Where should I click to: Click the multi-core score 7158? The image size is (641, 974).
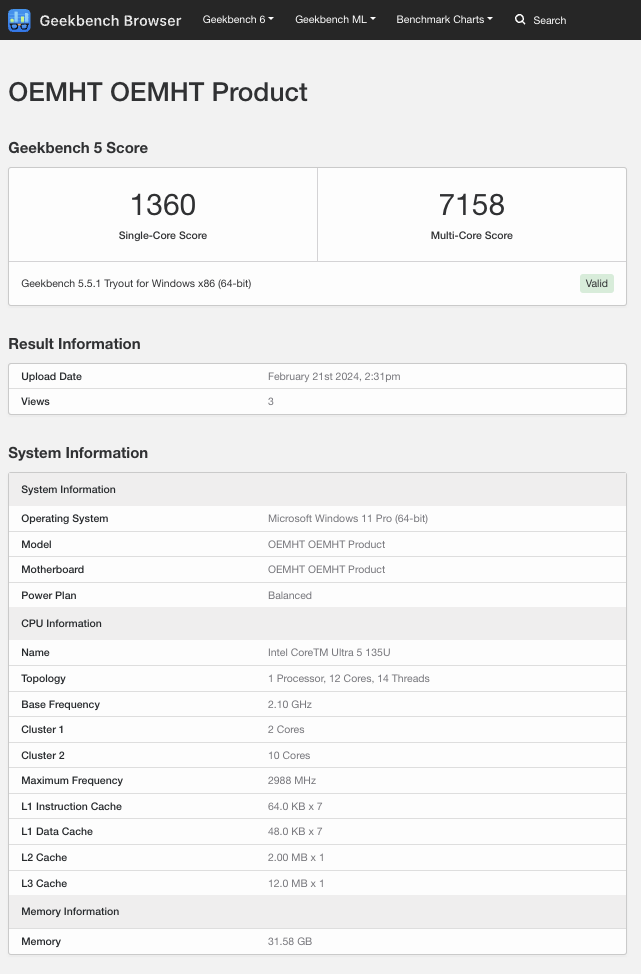pyautogui.click(x=471, y=206)
